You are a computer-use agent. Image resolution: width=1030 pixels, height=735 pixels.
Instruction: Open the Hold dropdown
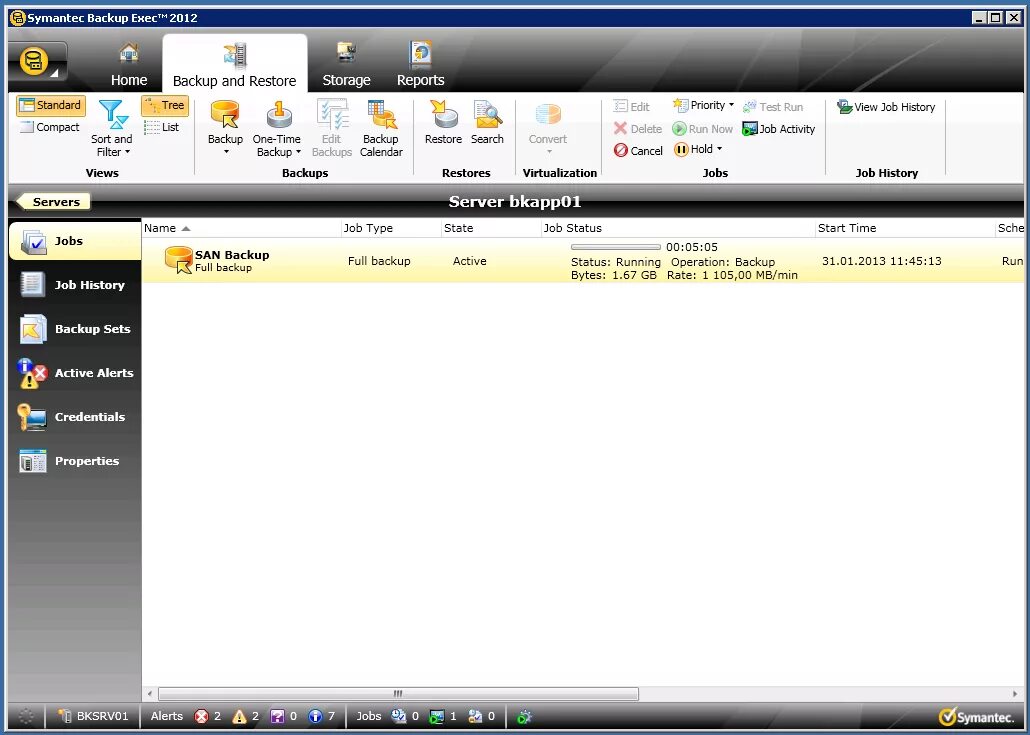click(698, 149)
